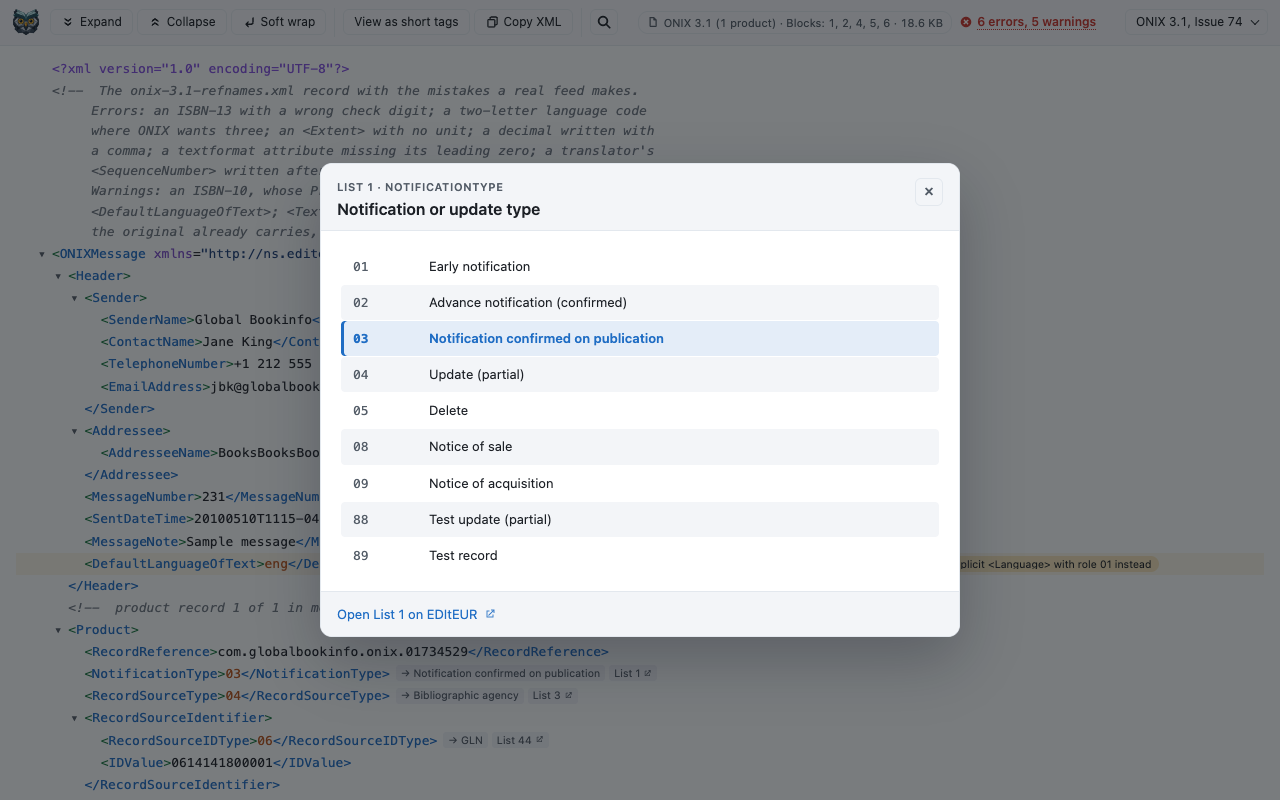The height and width of the screenshot is (800, 1280).
Task: Collapse the Sender node
Action: [x=74, y=298]
